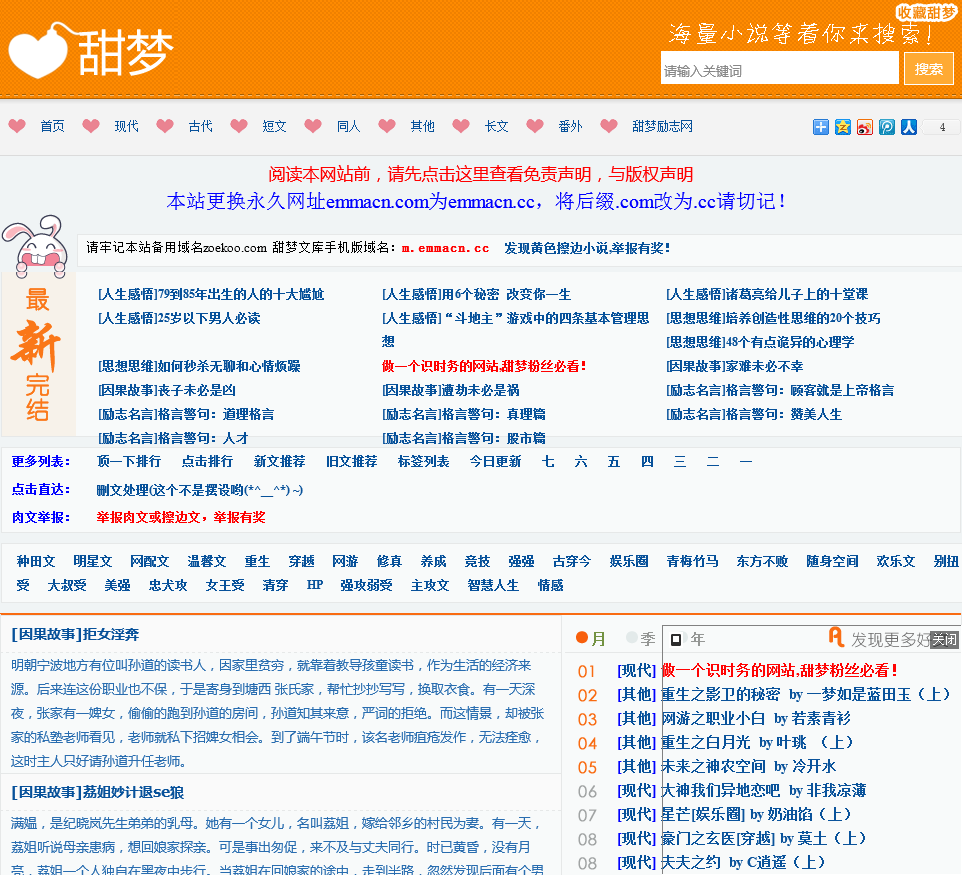The height and width of the screenshot is (875, 962).
Task: Open the m.emmacn.cc mobile domain link
Action: tap(445, 249)
